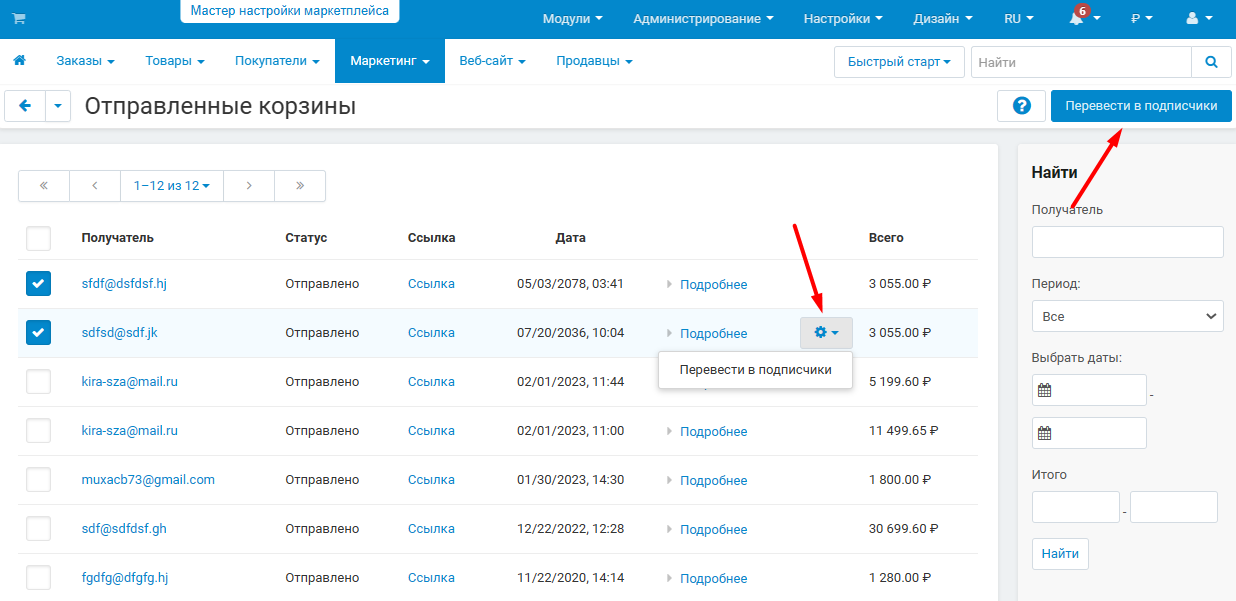Open calendar for the end date field
Image resolution: width=1236 pixels, height=601 pixels.
pyautogui.click(x=1045, y=433)
